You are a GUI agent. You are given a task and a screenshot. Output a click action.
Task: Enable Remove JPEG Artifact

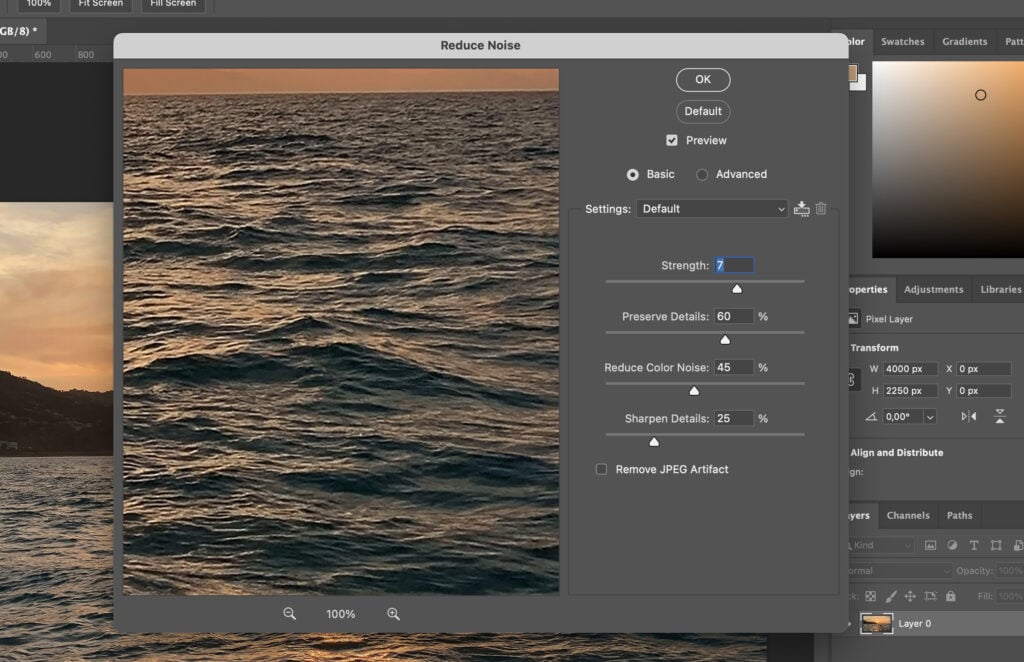click(x=601, y=469)
